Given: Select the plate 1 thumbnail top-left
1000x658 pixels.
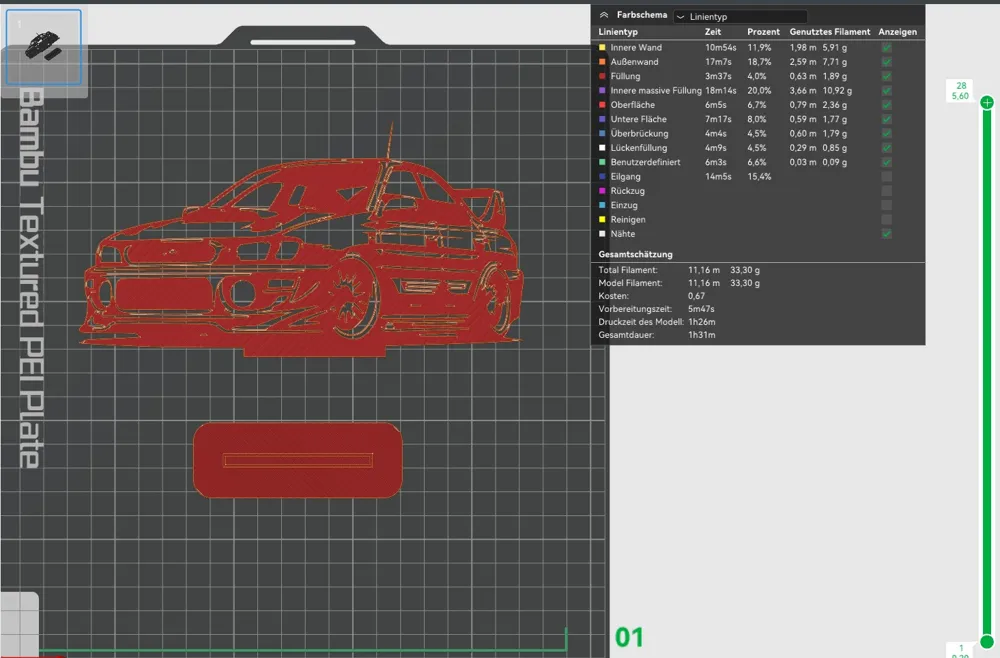Looking at the screenshot, I should pyautogui.click(x=45, y=45).
